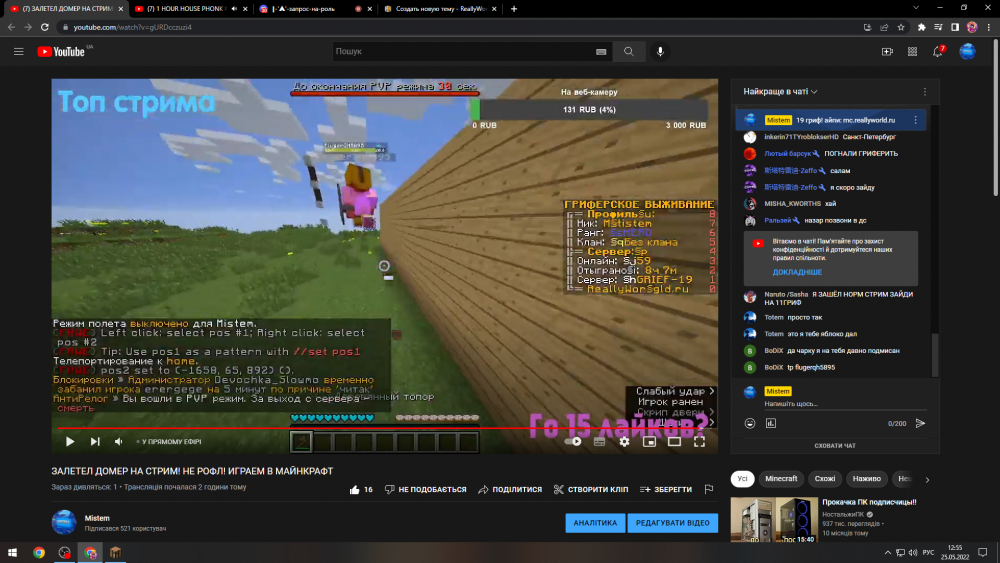This screenshot has height=563, width=1000.
Task: Create a poll icon in chat
Action: 771,423
